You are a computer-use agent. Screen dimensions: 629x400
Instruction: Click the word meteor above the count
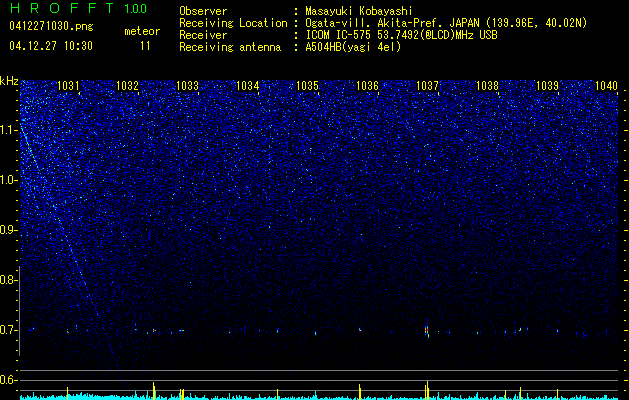click(142, 31)
